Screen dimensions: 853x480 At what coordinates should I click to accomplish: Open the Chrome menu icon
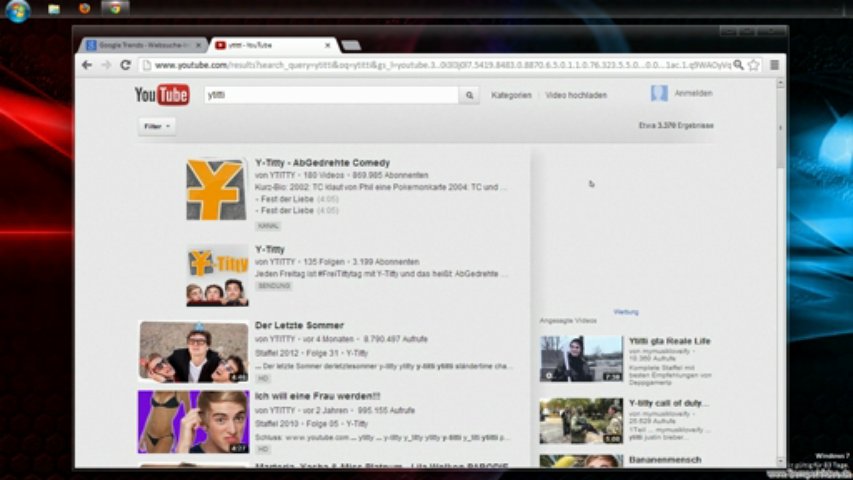coord(774,65)
